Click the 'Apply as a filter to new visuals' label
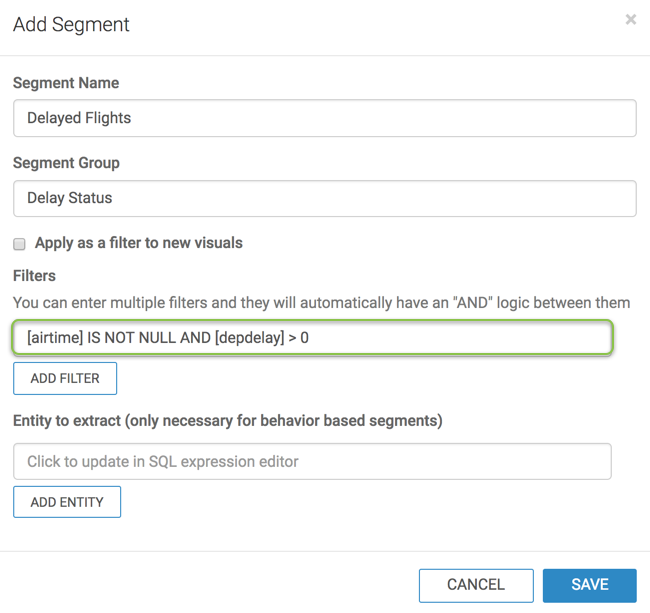The image size is (650, 613). pyautogui.click(x=138, y=243)
